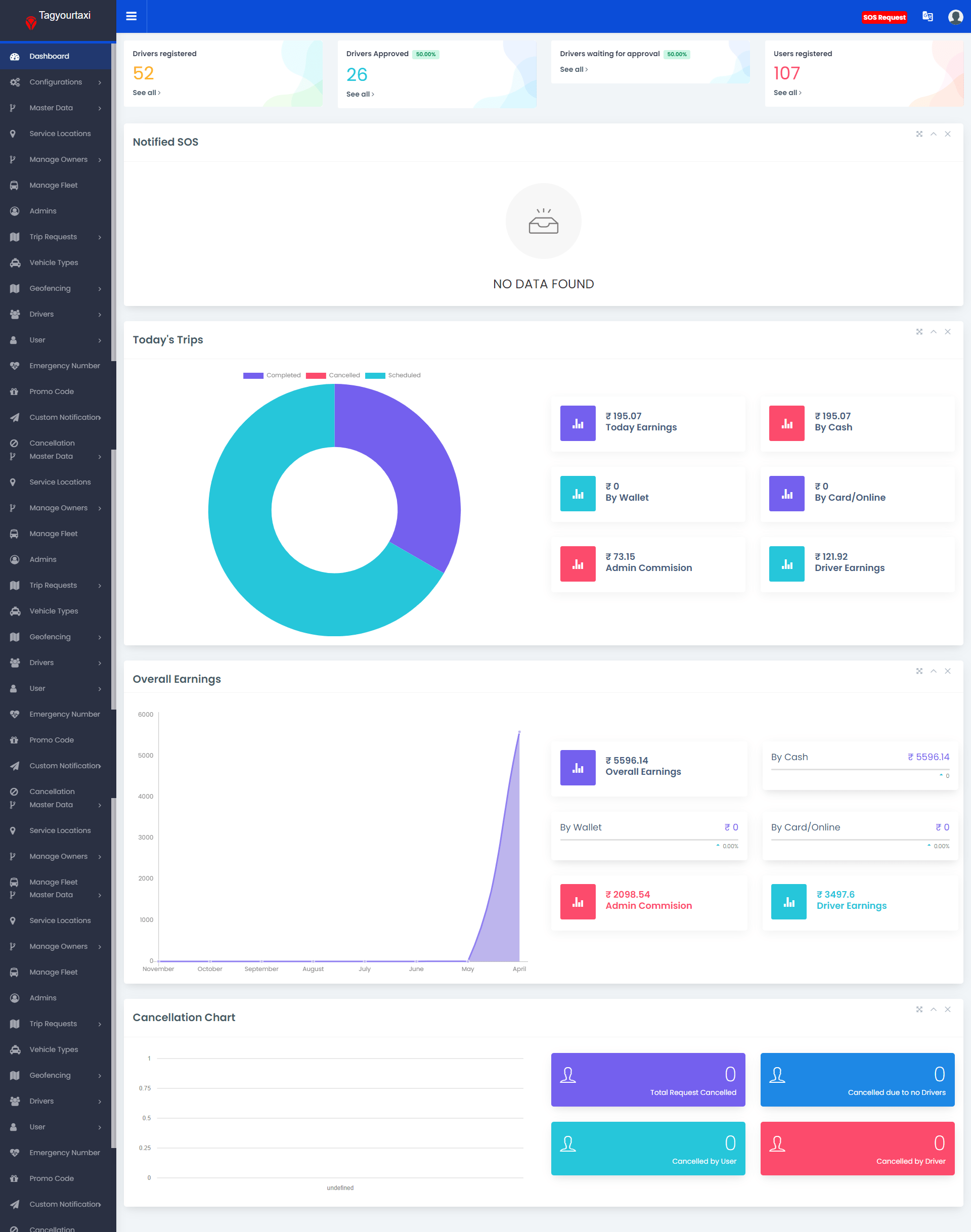This screenshot has height=1232, width=971.
Task: Click the 50.00% badge beside Drivers Approved
Action: click(426, 55)
